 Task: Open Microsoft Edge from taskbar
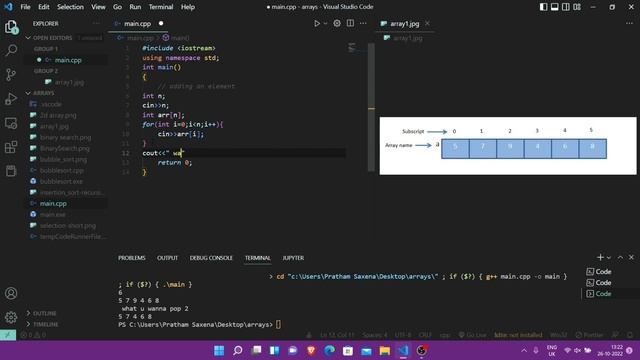tap(329, 351)
